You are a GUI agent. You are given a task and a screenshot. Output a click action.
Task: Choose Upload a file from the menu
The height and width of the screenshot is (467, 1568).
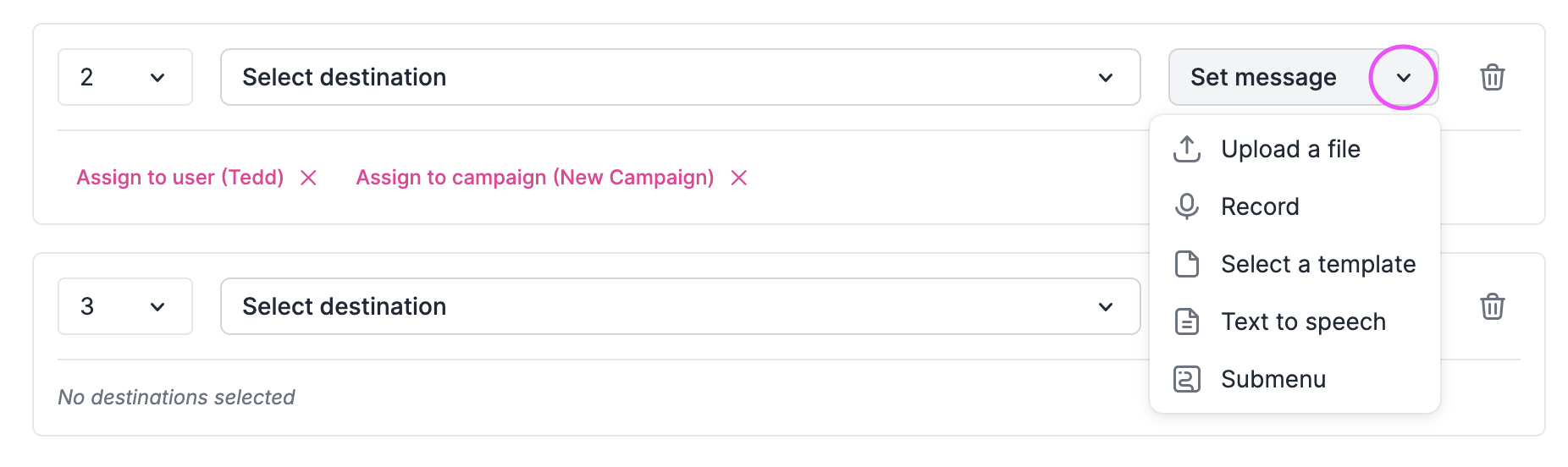click(1290, 149)
